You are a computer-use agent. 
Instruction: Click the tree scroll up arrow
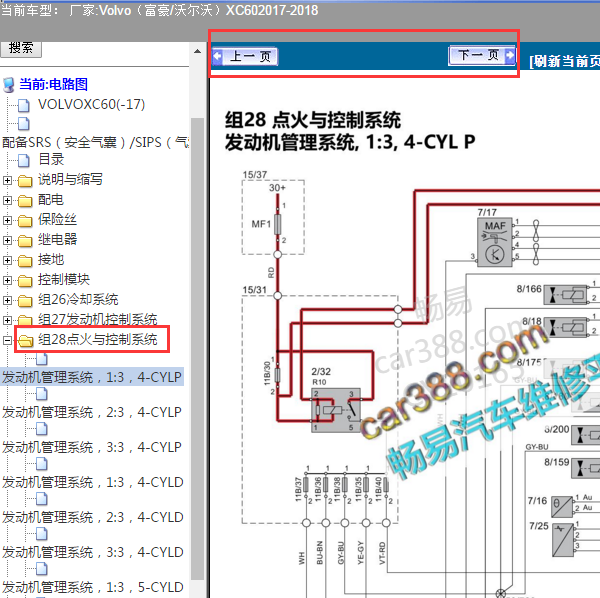click(x=197, y=51)
